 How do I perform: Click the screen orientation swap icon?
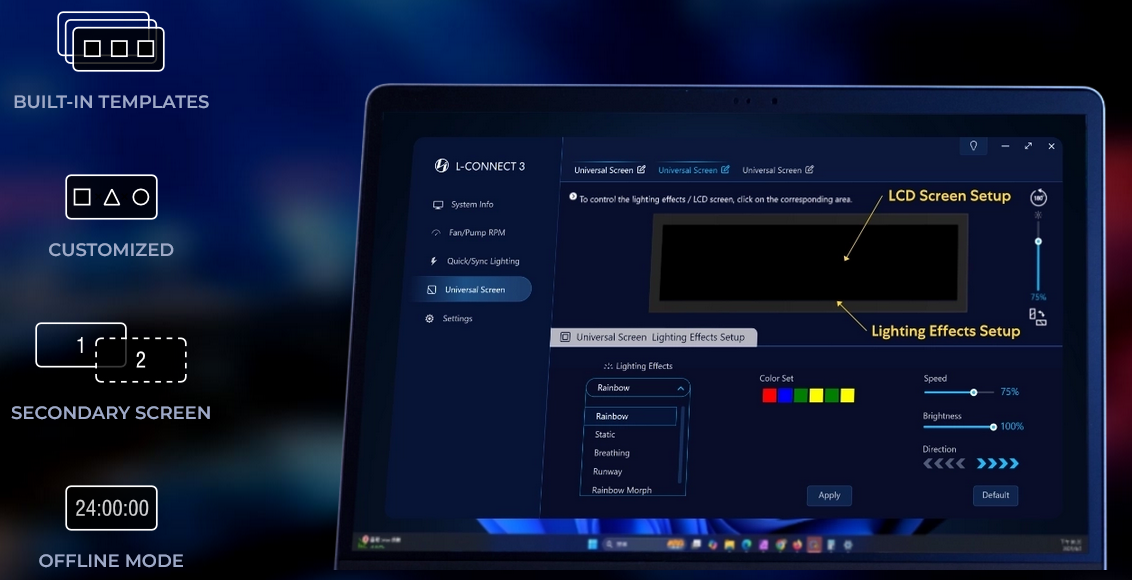1038,317
